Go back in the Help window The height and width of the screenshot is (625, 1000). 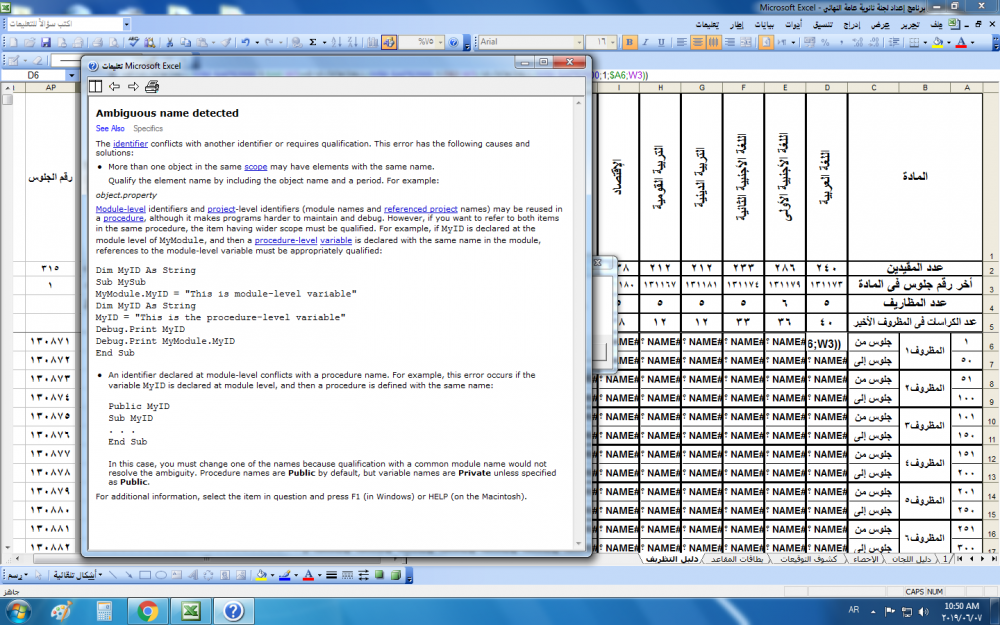[114, 87]
